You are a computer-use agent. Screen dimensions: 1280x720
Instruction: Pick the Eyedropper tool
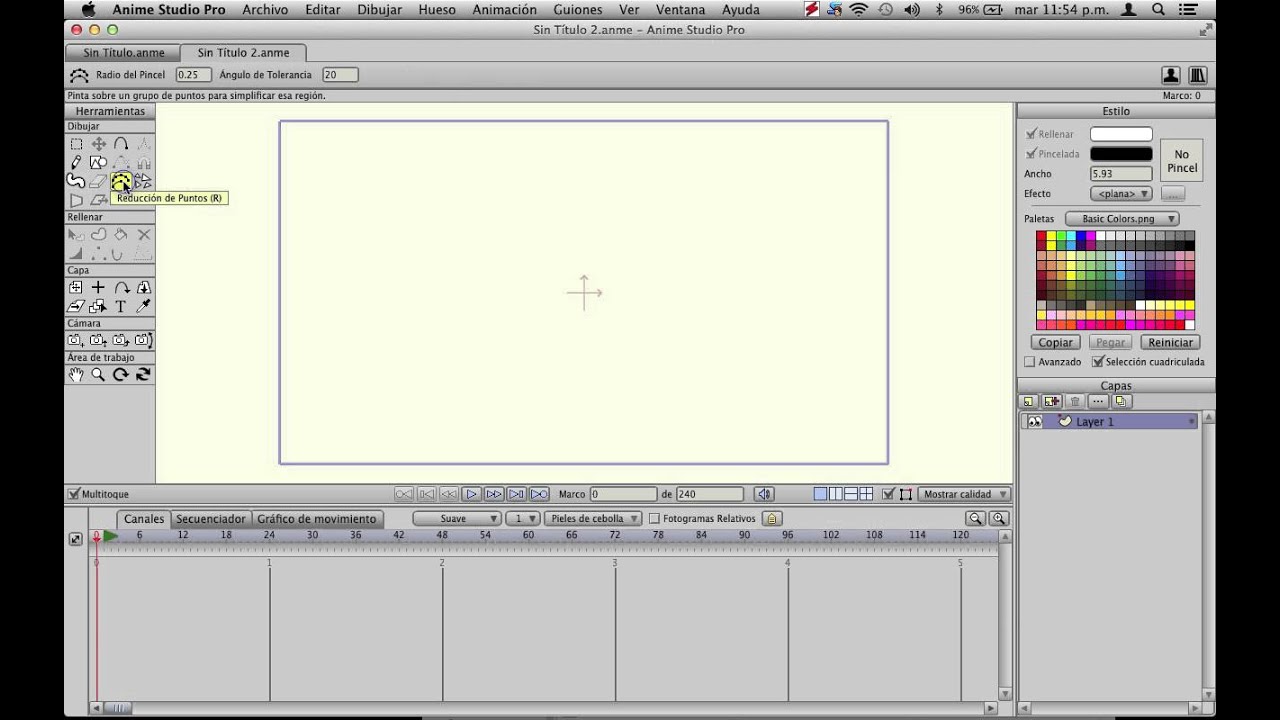coord(143,307)
